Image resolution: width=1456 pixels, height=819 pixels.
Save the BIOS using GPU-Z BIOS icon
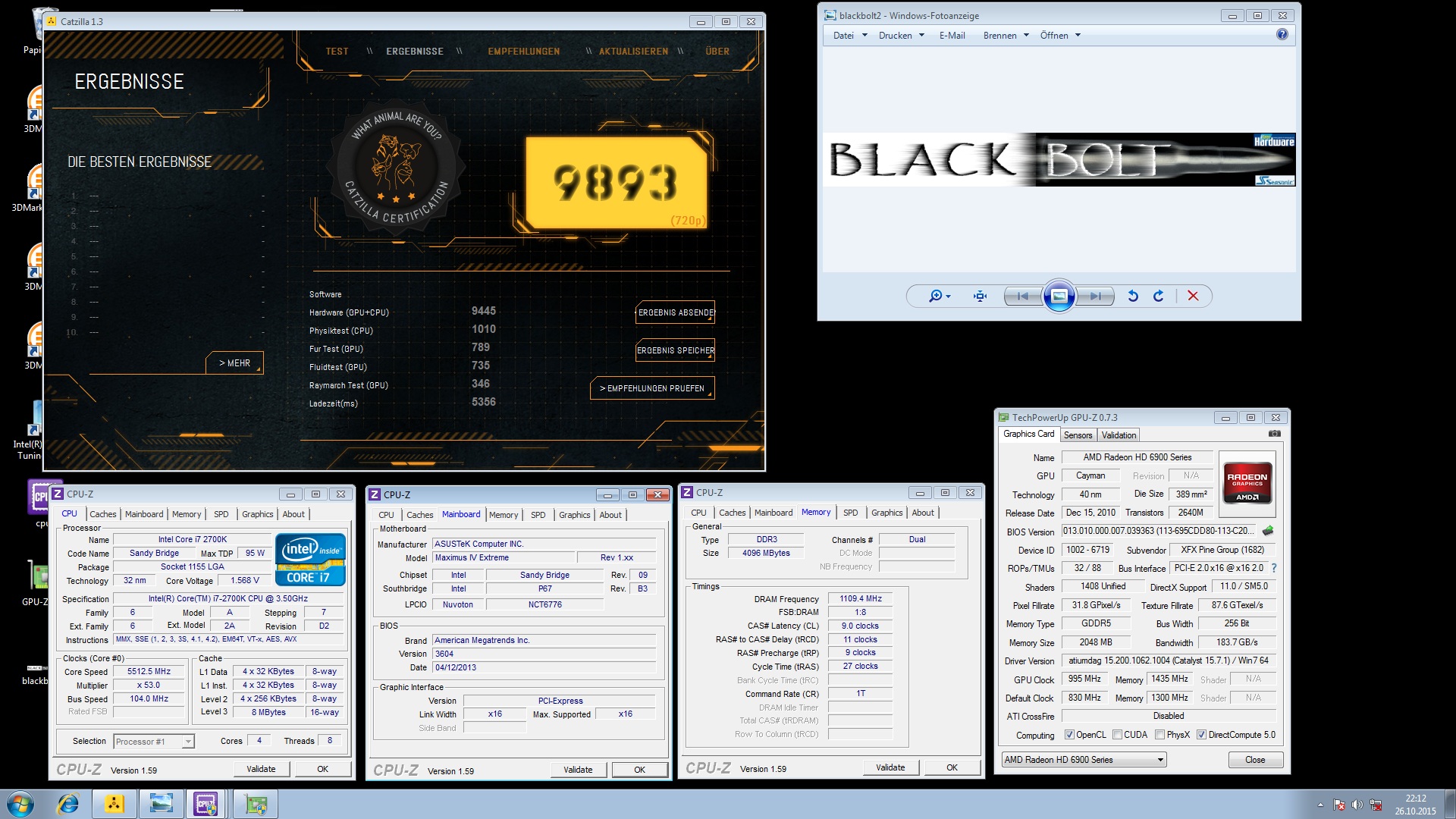click(x=1267, y=531)
